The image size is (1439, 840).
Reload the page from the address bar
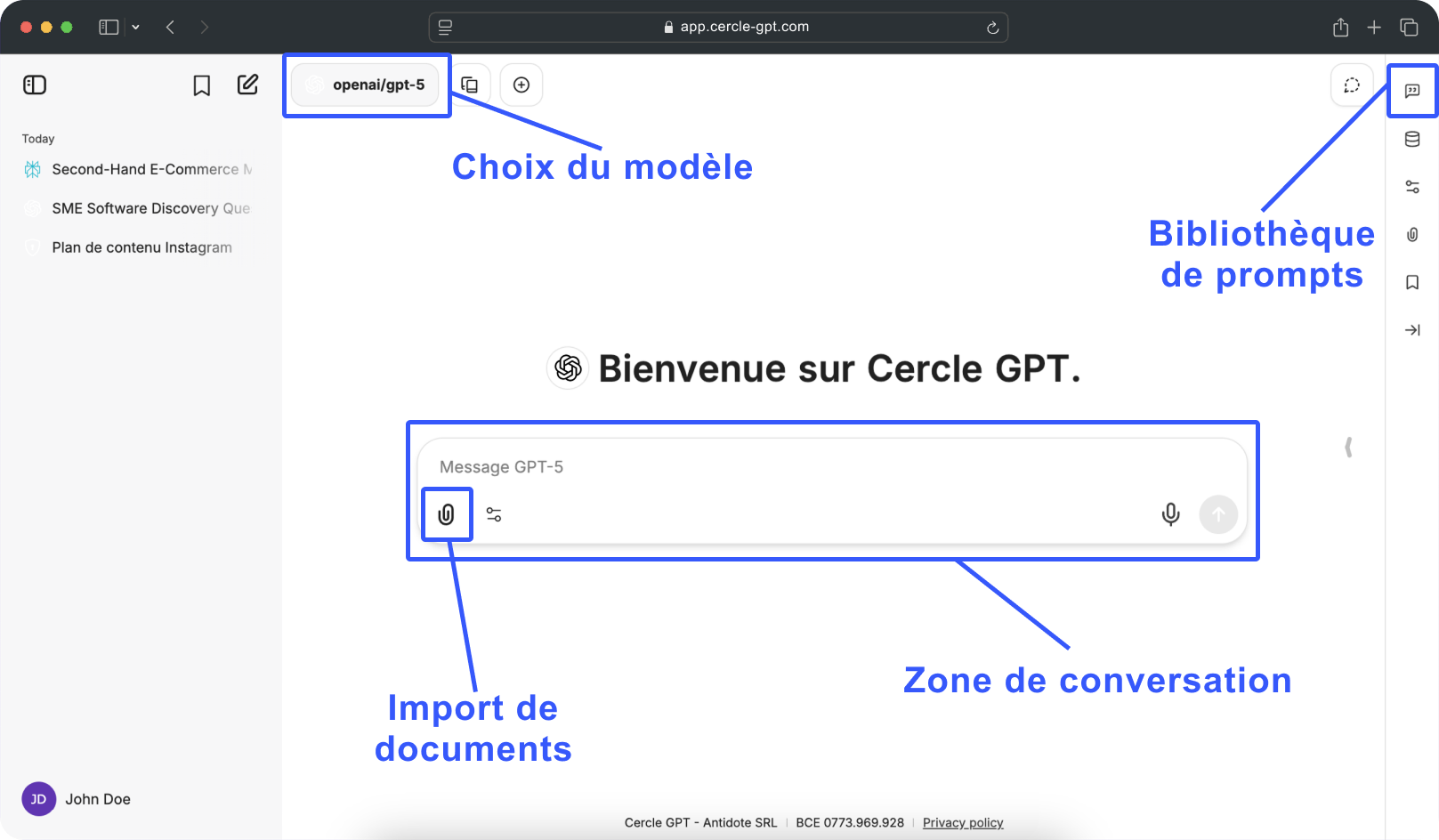[992, 28]
